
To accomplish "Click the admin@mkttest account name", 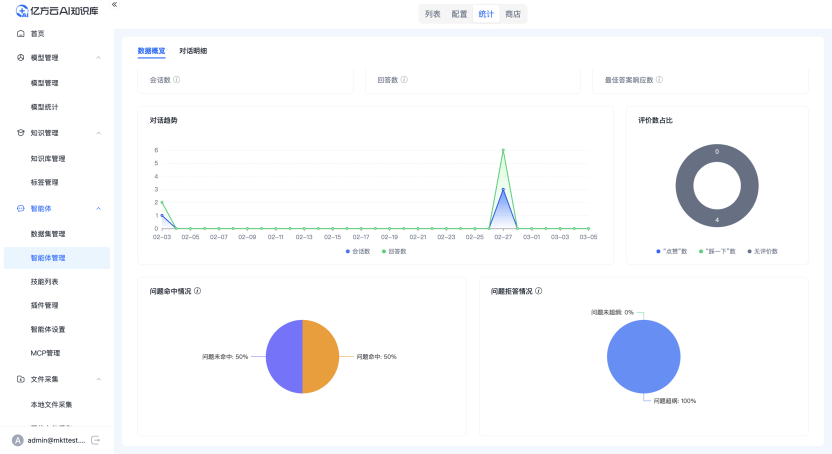I will coord(56,440).
